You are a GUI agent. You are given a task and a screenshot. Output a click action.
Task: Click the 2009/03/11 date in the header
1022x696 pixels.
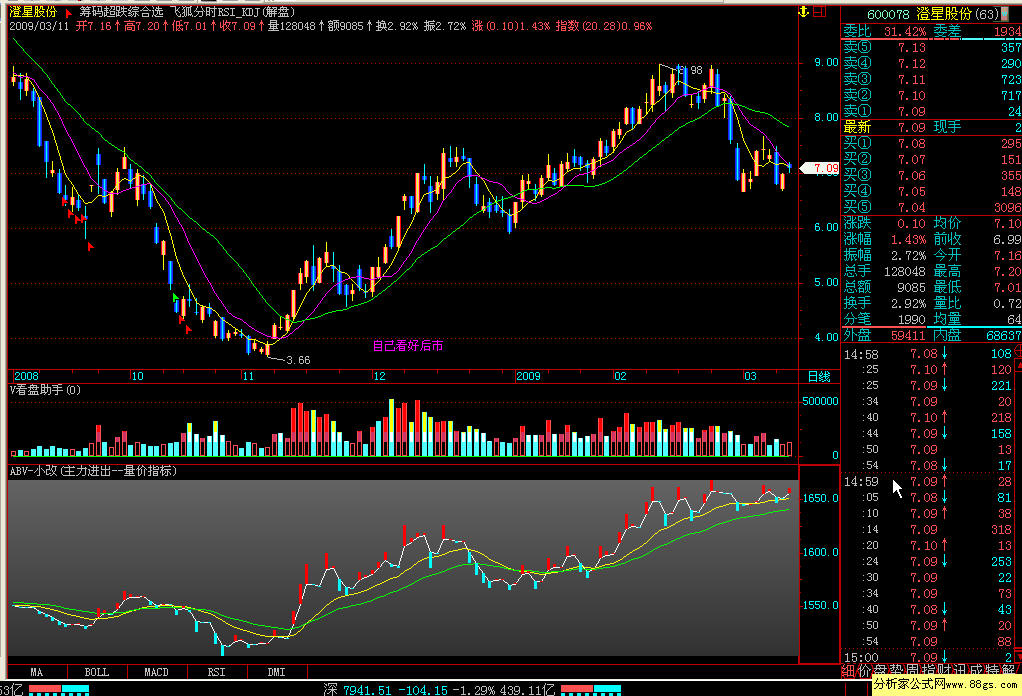coord(39,26)
